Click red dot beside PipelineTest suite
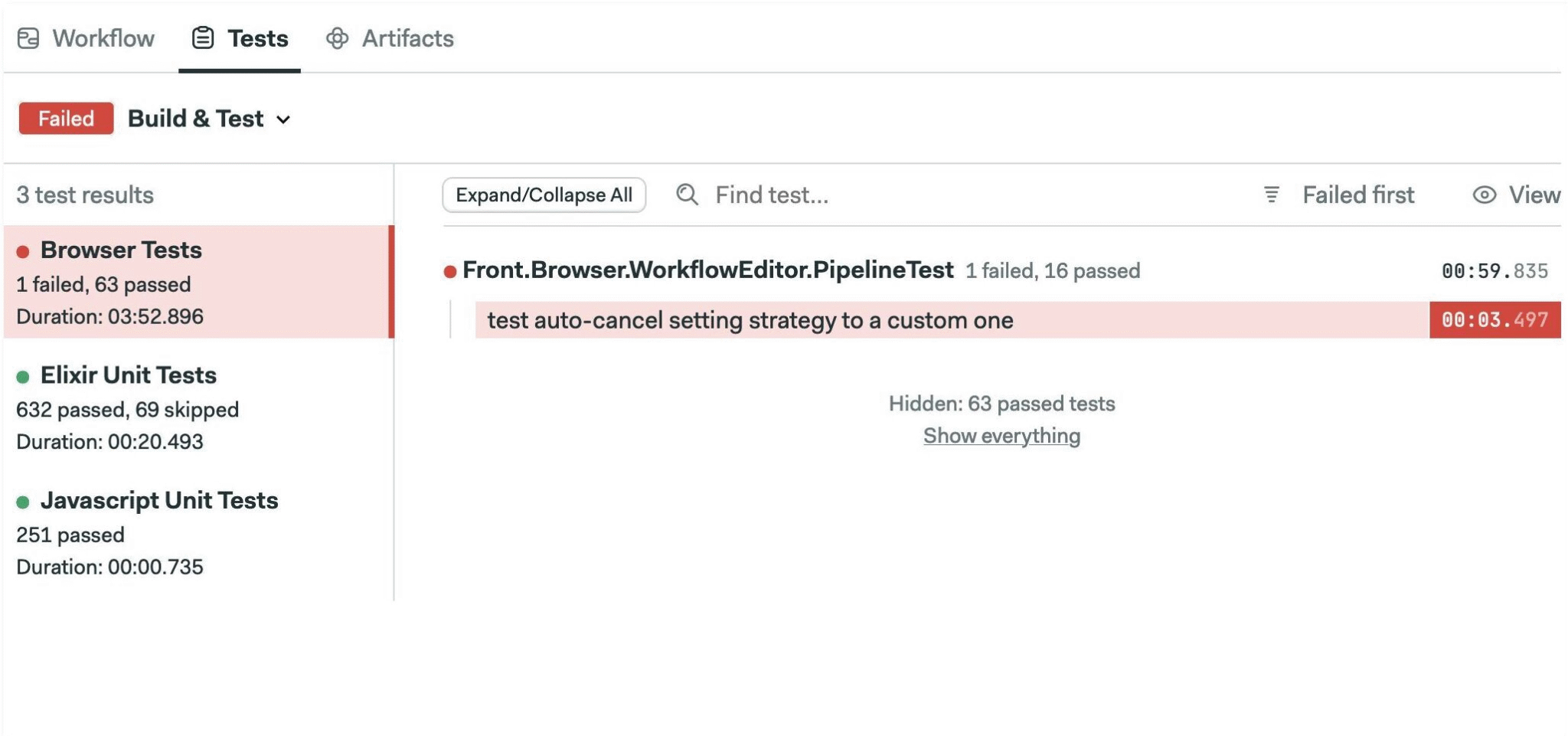Viewport: 1568px width, 736px height. pyautogui.click(x=450, y=271)
